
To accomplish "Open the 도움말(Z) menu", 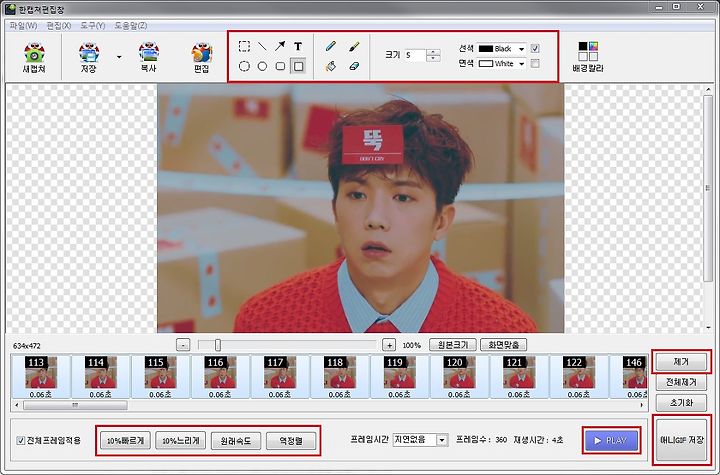I will (130, 26).
